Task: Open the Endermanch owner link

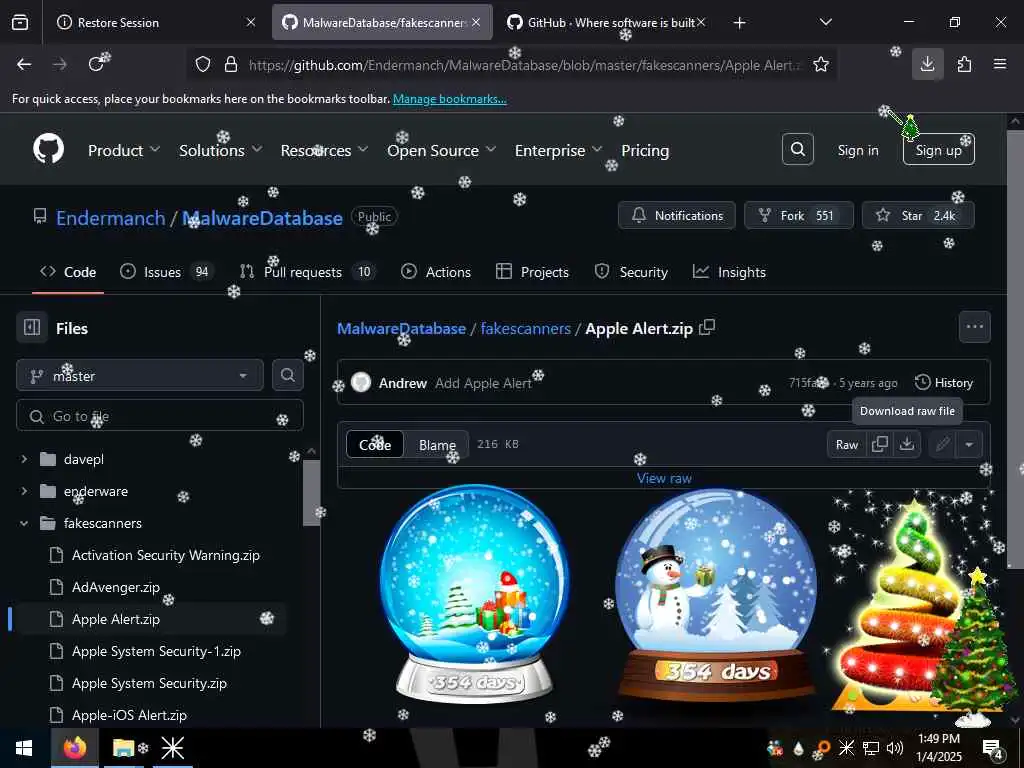Action: (110, 218)
